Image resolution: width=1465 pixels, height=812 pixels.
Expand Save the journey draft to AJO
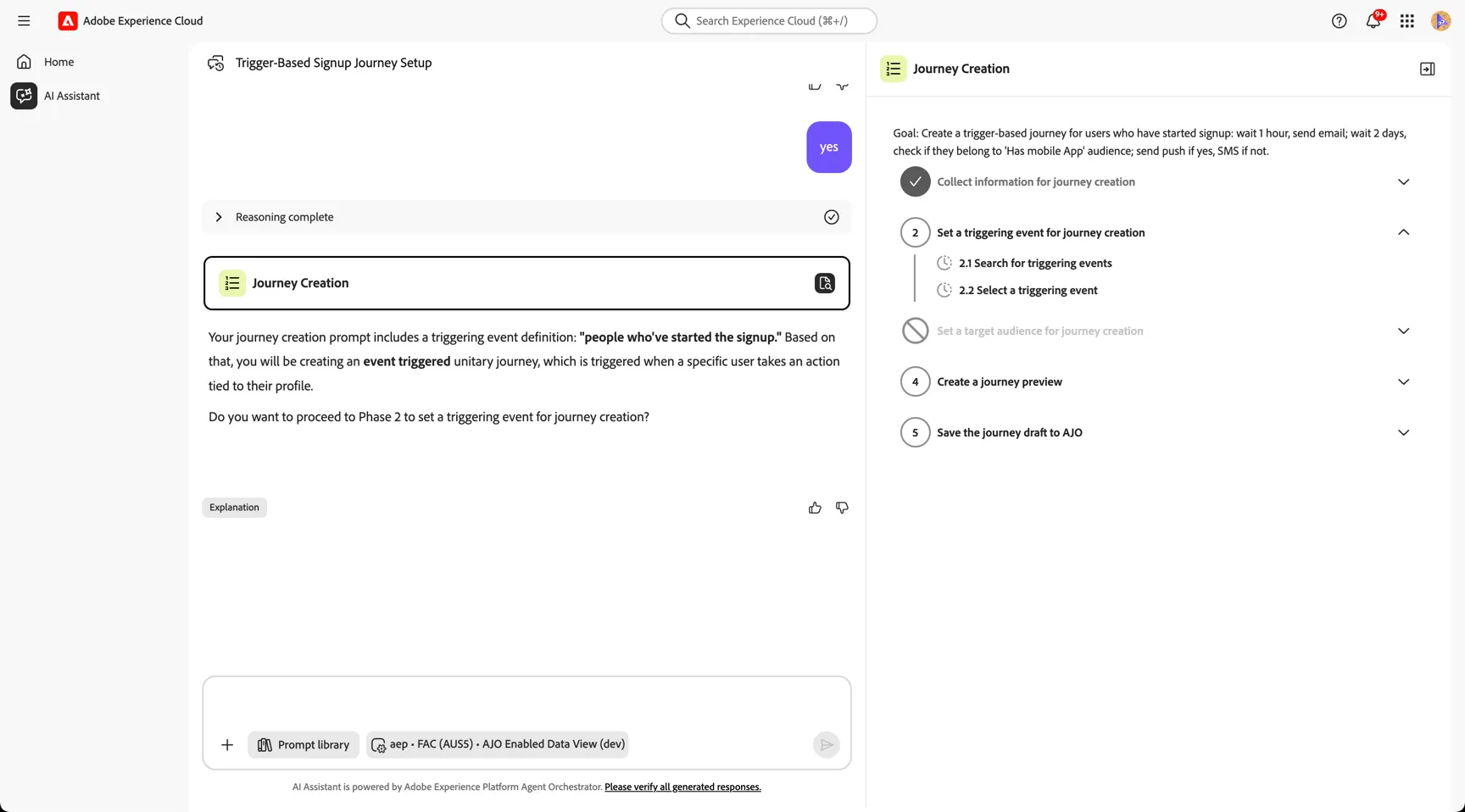tap(1403, 433)
